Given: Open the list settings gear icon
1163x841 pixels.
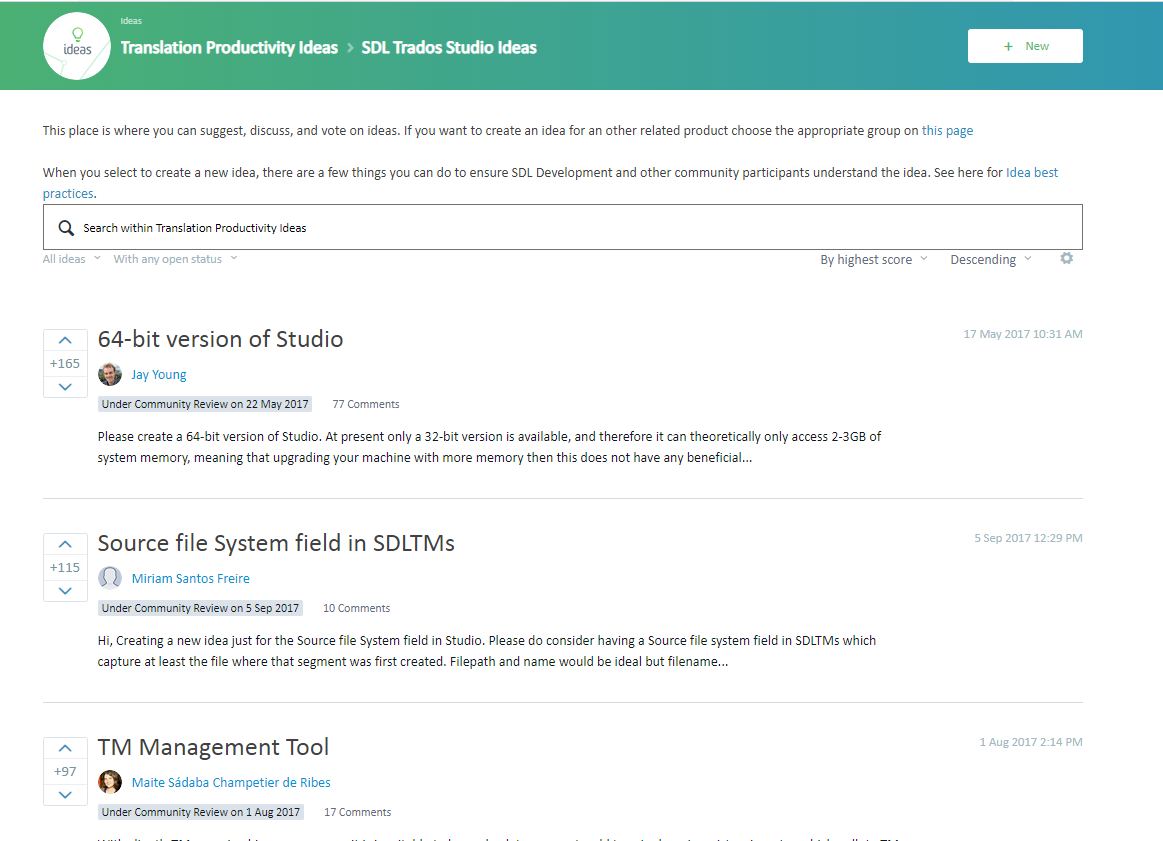Looking at the screenshot, I should 1067,258.
